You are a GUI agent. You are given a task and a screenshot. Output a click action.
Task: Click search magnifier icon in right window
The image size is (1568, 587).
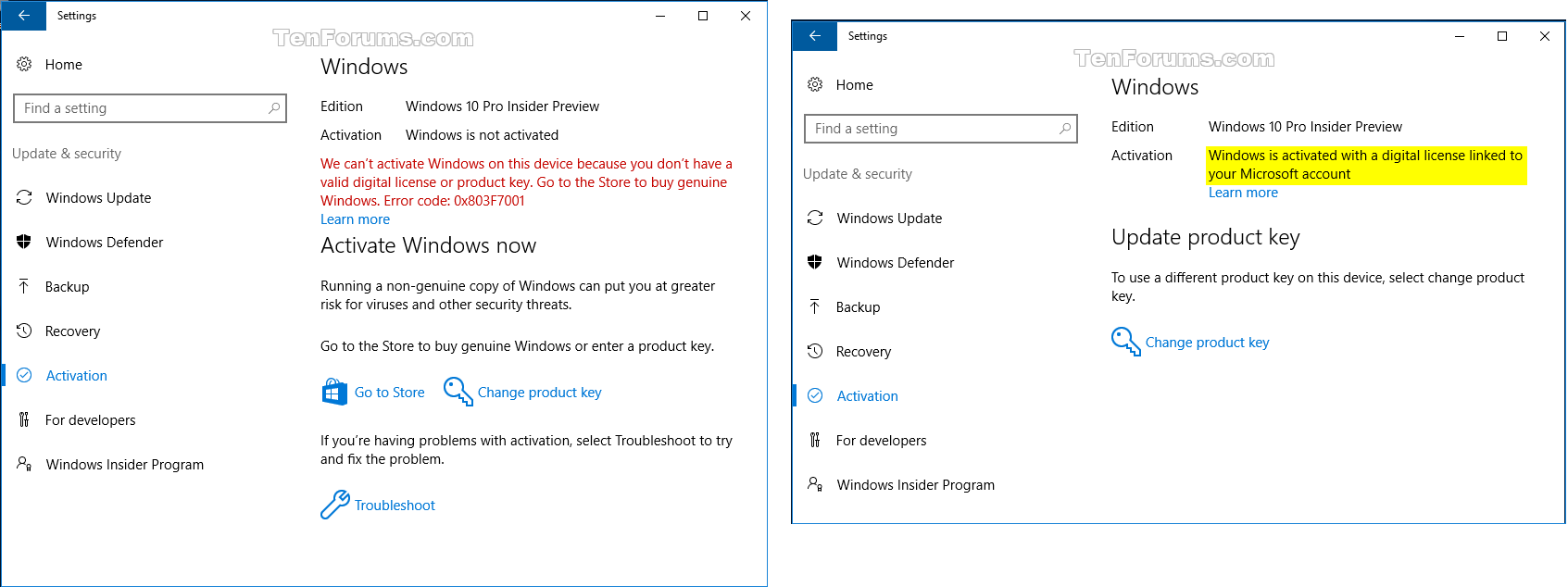click(1065, 129)
